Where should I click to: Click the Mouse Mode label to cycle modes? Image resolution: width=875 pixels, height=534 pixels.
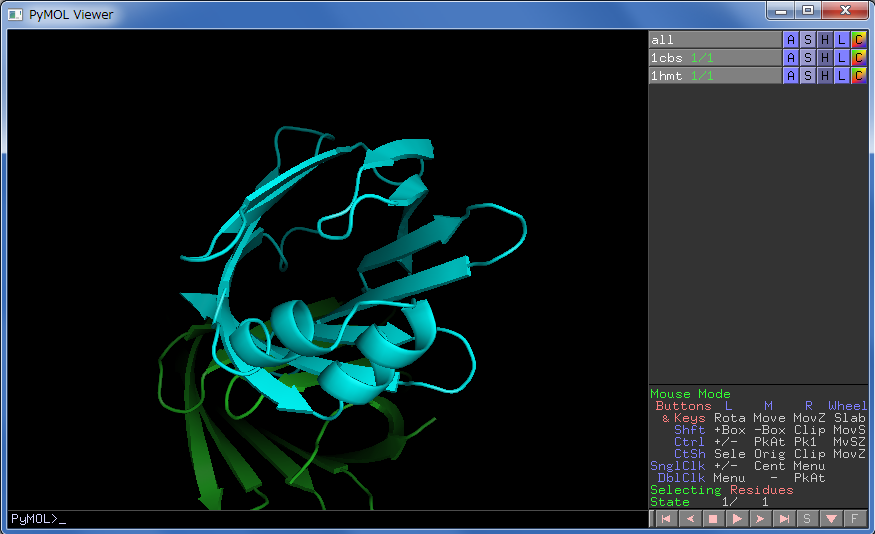click(x=690, y=394)
